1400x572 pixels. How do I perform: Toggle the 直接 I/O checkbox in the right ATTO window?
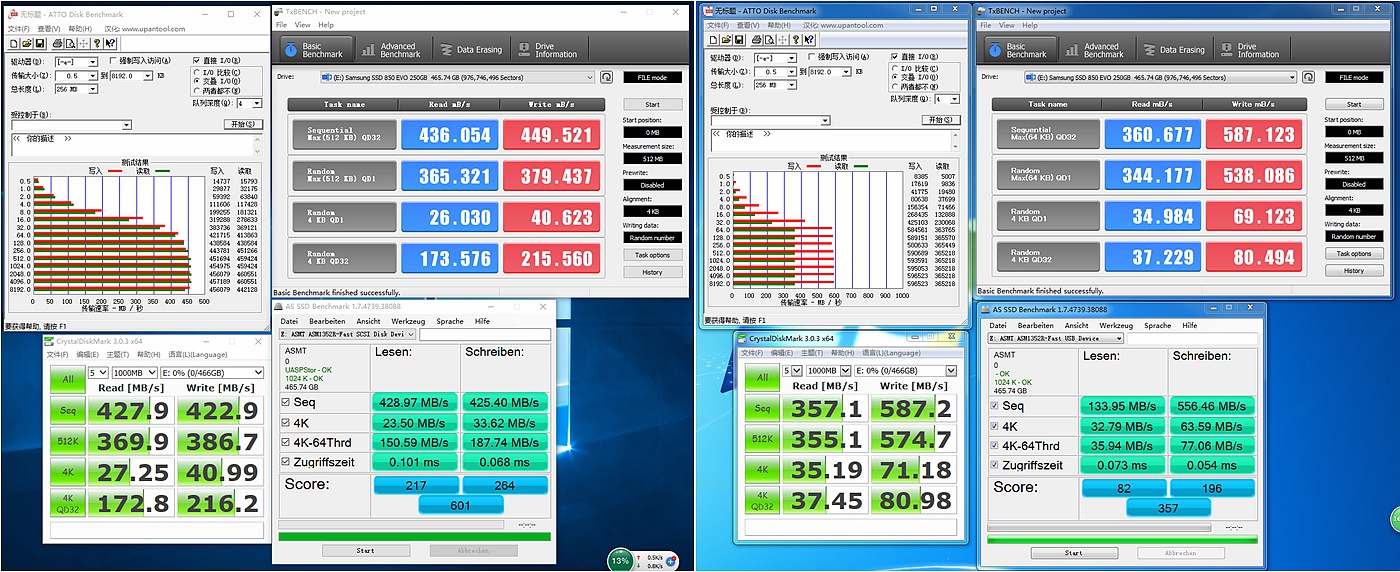click(x=895, y=57)
